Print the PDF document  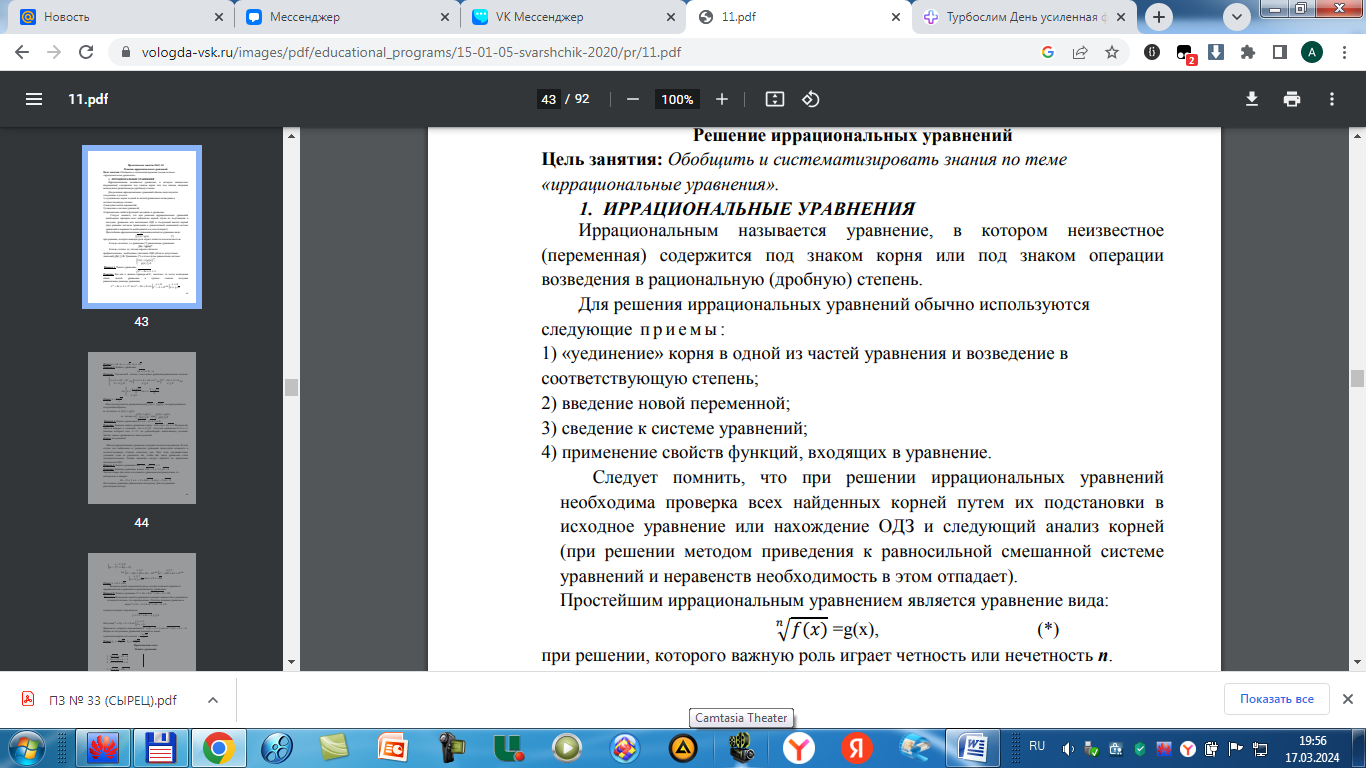tap(1292, 99)
